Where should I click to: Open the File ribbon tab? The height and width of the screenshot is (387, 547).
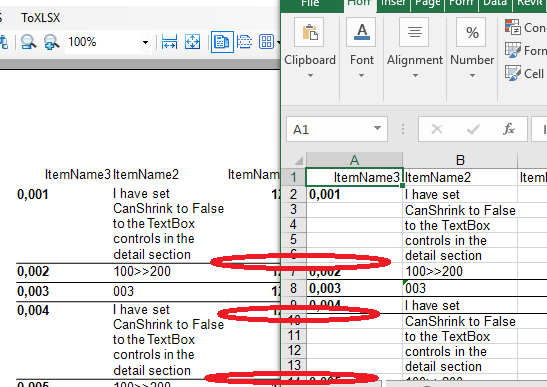point(310,4)
